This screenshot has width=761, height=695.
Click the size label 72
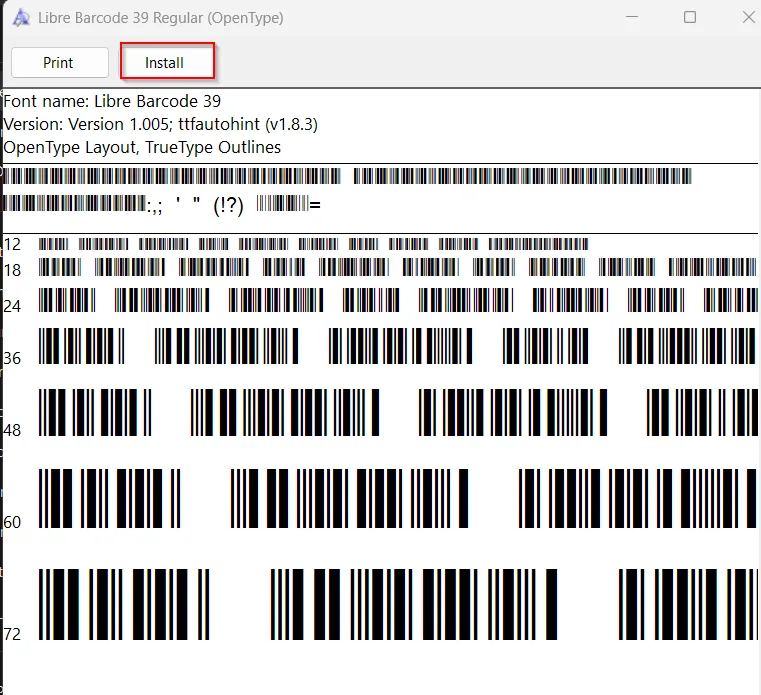[x=12, y=634]
